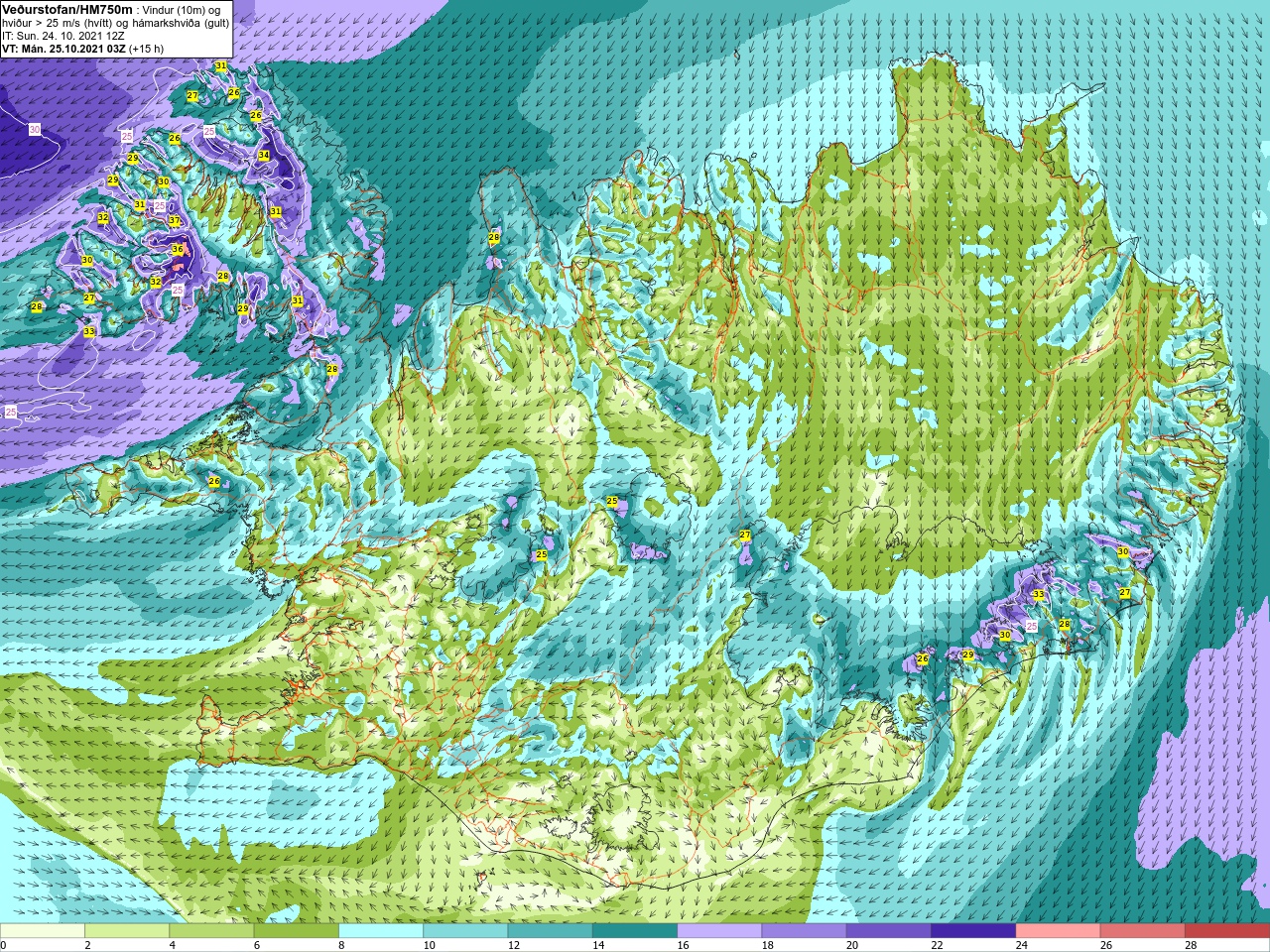Select the 8–10 m/s pale cyan legend swatch
1270x952 pixels.
click(381, 931)
